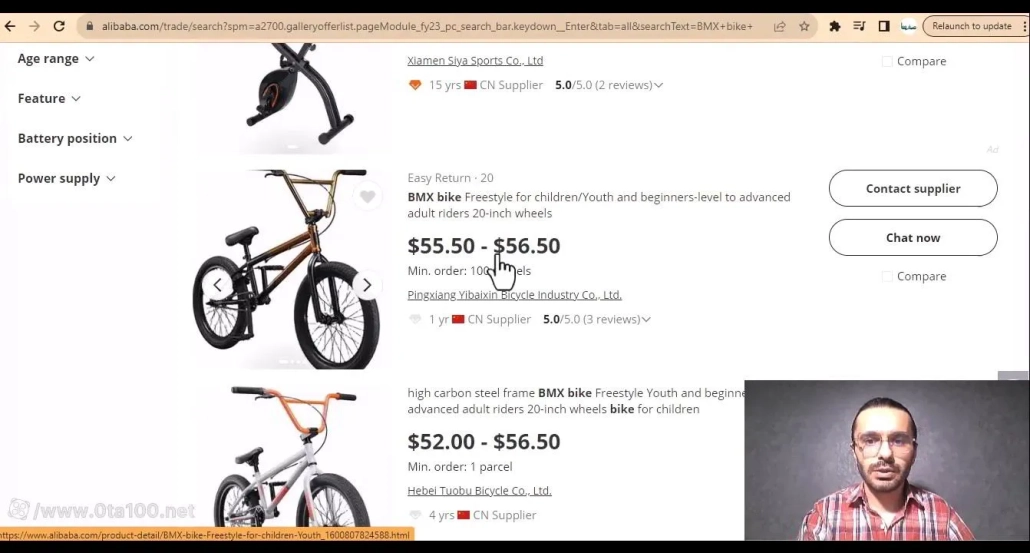
Task: Show previous image of brown BMX bike
Action: [217, 285]
